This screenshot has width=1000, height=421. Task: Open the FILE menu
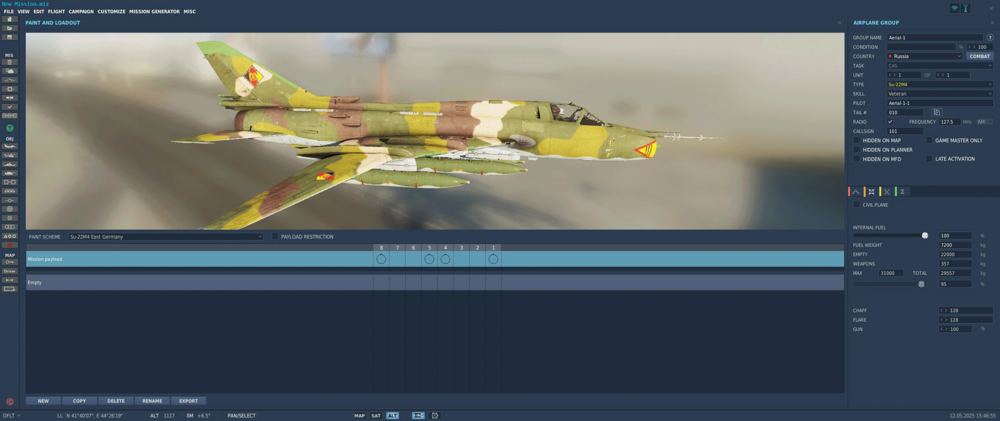pyautogui.click(x=8, y=11)
